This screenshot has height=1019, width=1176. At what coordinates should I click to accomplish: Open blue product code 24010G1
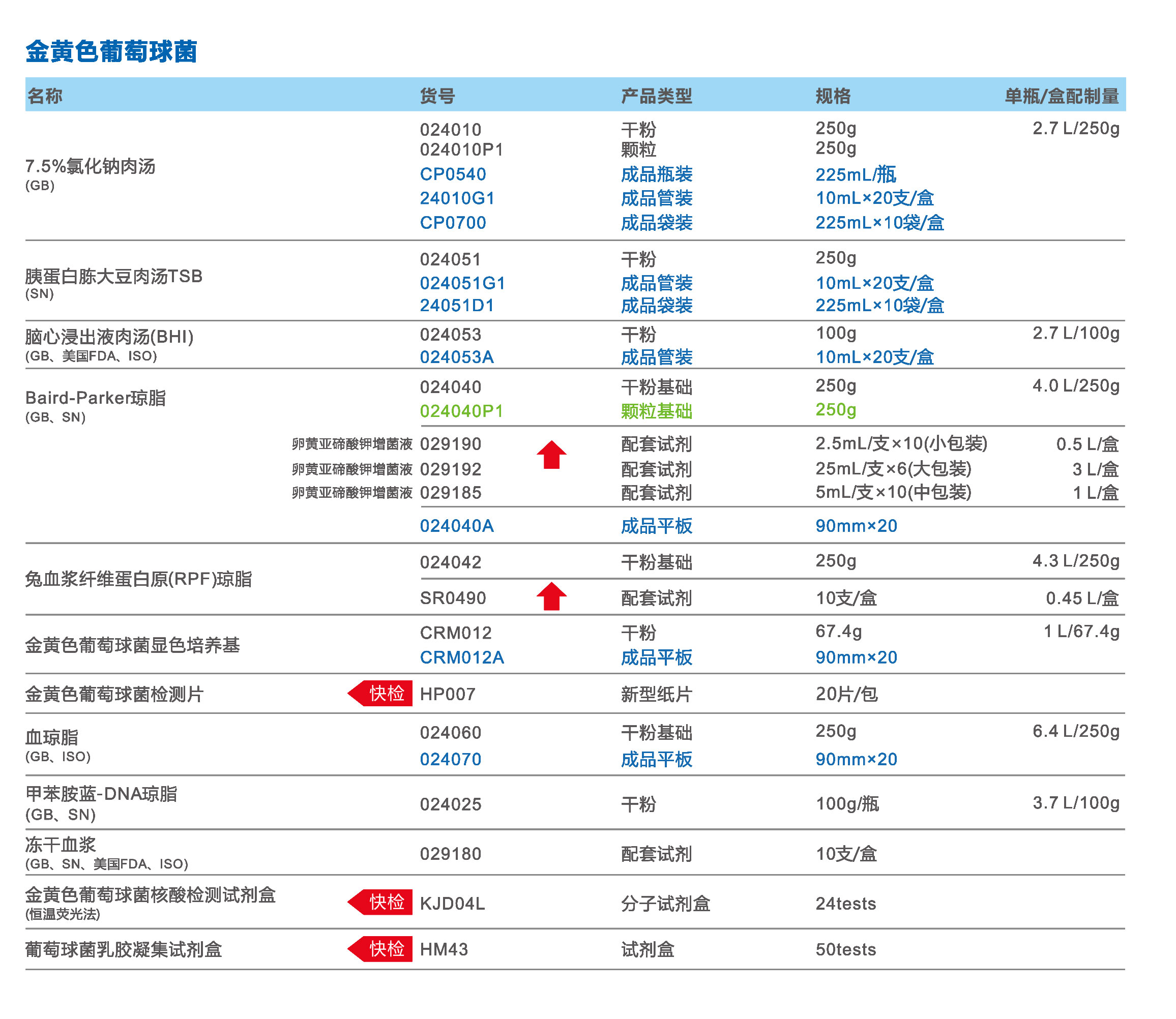point(457,198)
